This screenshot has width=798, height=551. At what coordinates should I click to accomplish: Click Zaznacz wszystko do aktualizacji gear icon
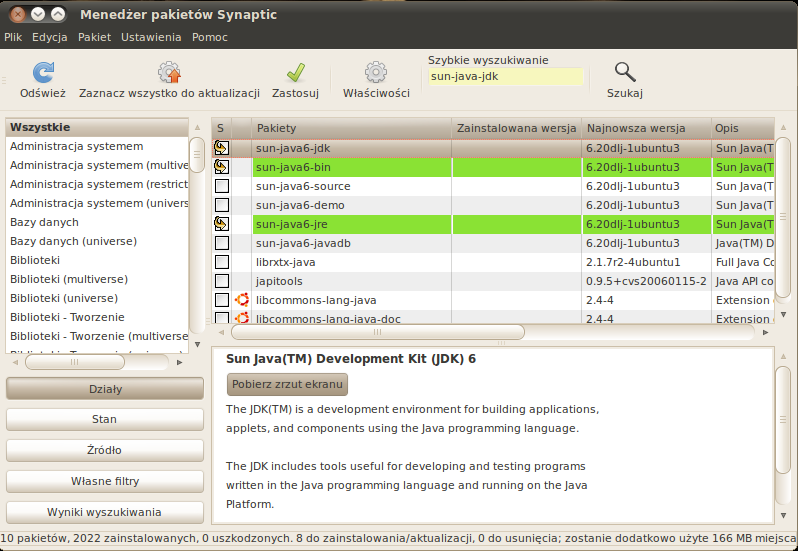click(x=169, y=72)
